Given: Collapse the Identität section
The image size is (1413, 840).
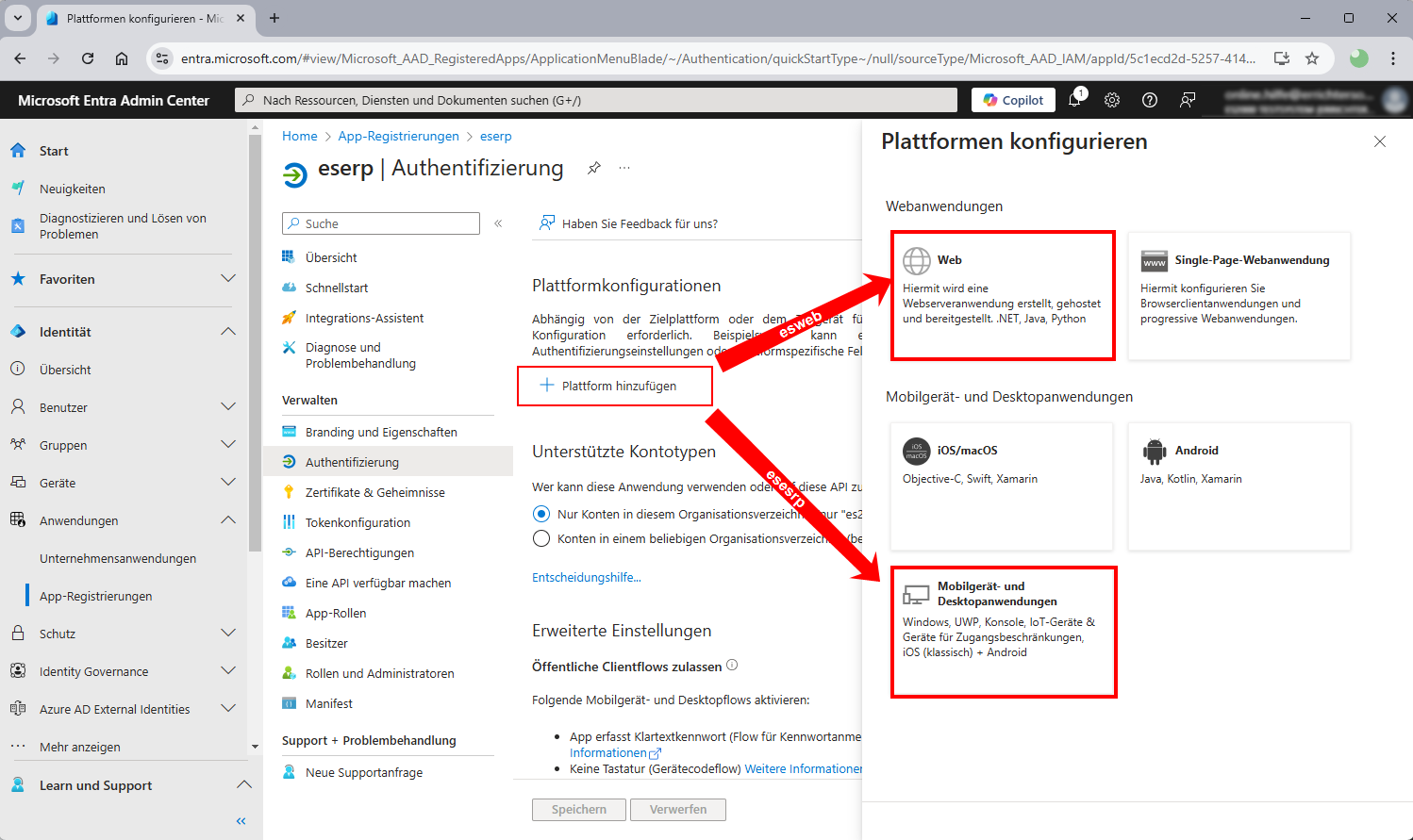Looking at the screenshot, I should click(227, 332).
